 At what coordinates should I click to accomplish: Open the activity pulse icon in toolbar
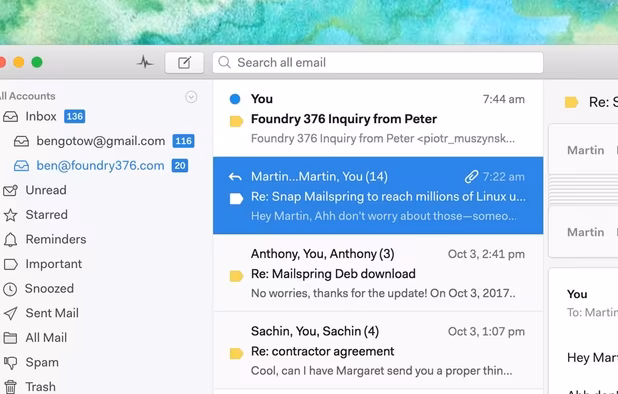pos(145,62)
